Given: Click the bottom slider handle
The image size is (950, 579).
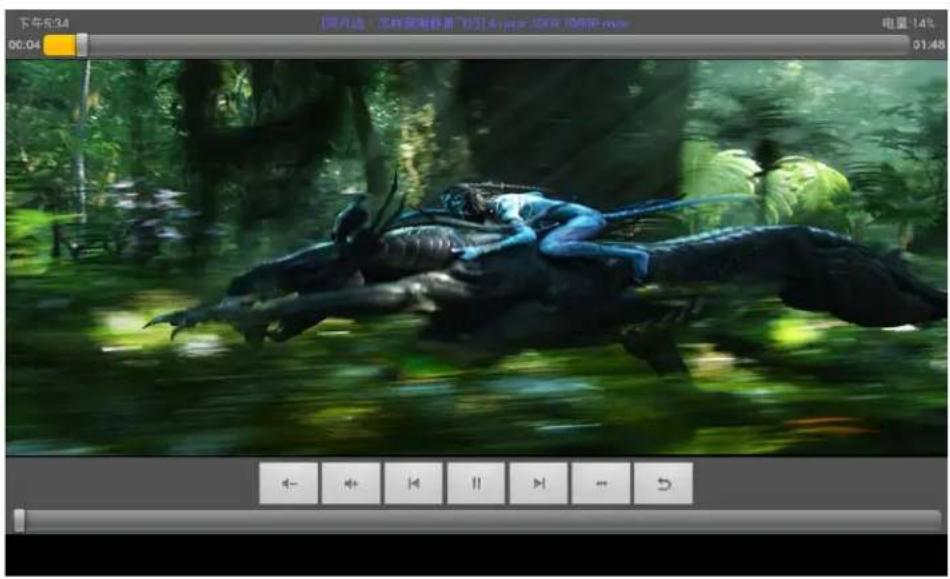Looking at the screenshot, I should [x=19, y=521].
